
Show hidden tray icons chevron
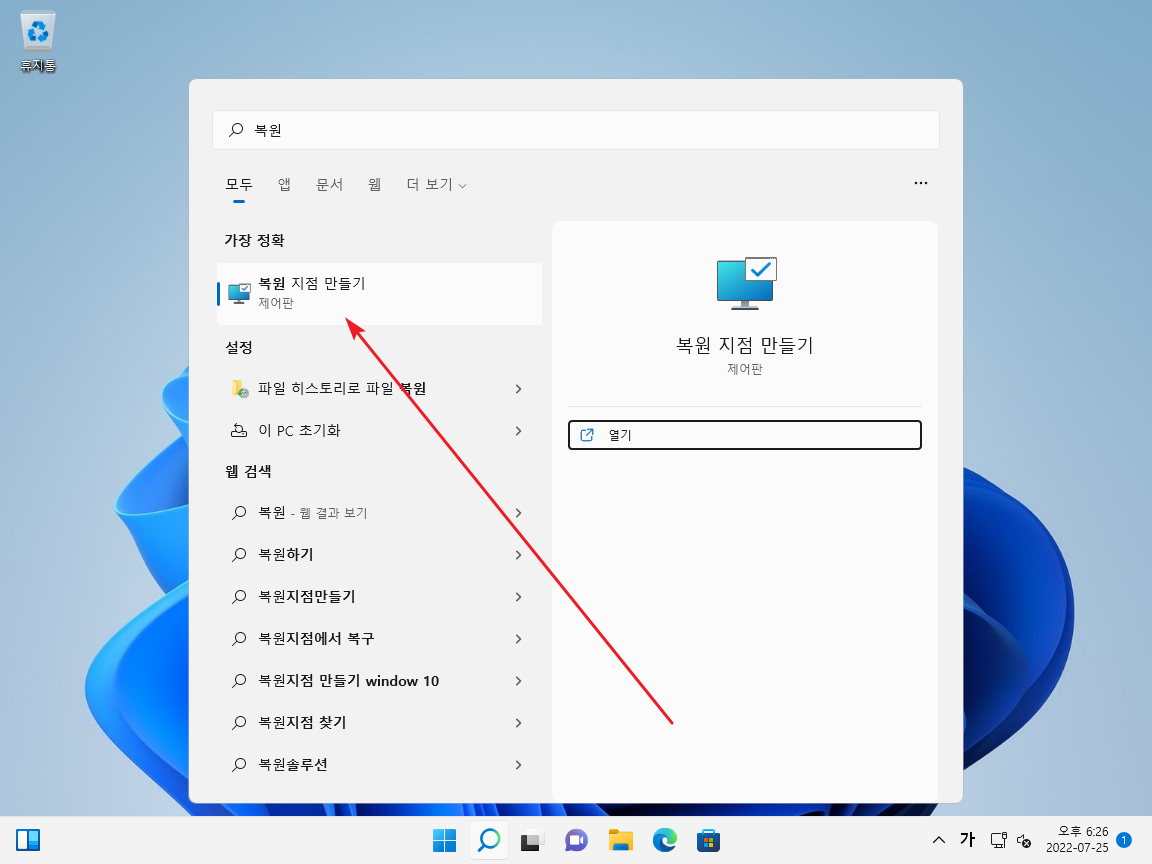(938, 840)
